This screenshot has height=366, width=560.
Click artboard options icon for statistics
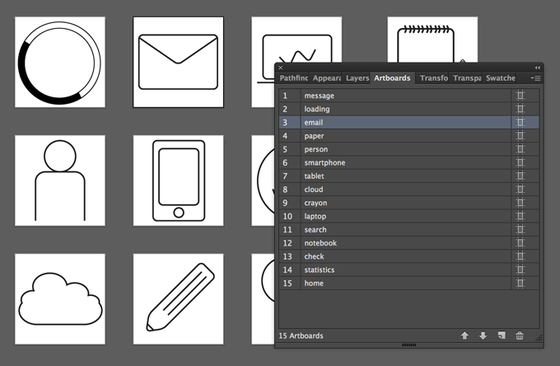click(520, 270)
